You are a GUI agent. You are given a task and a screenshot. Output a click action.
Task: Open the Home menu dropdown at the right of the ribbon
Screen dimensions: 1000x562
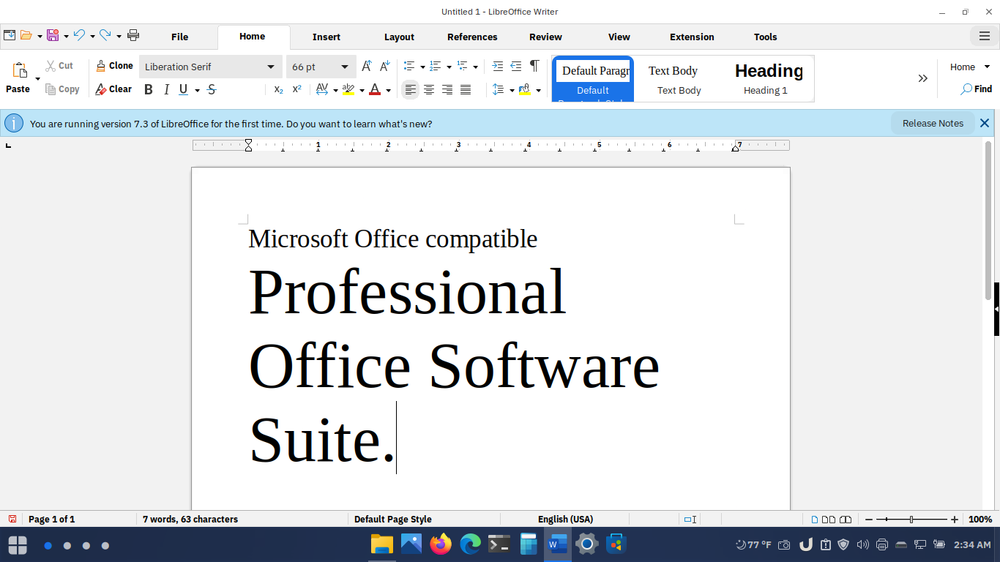(x=970, y=67)
